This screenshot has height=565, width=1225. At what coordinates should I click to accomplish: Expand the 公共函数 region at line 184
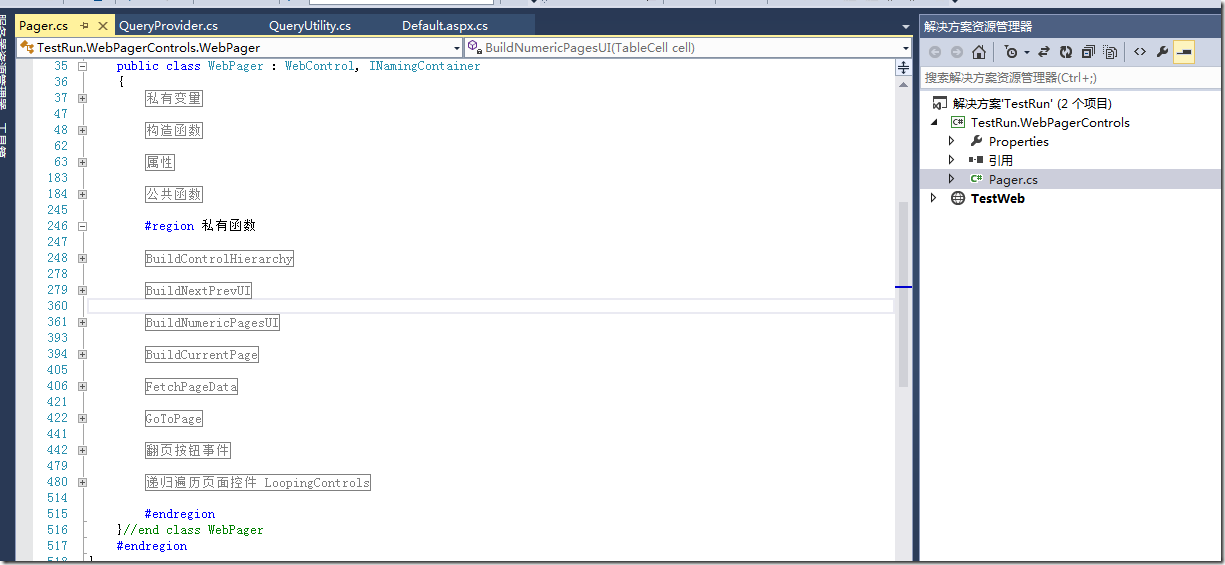[82, 194]
